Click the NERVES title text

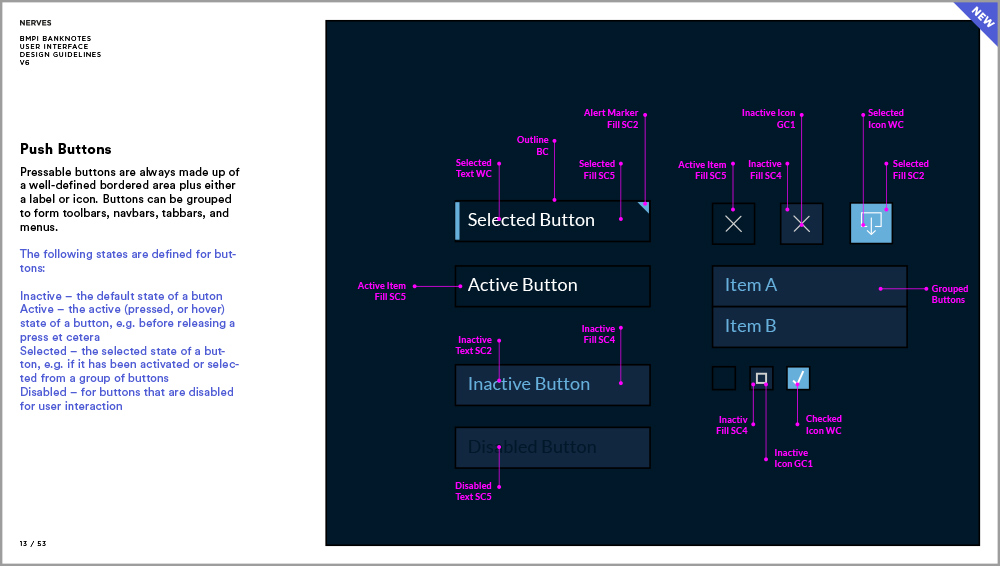click(x=35, y=22)
